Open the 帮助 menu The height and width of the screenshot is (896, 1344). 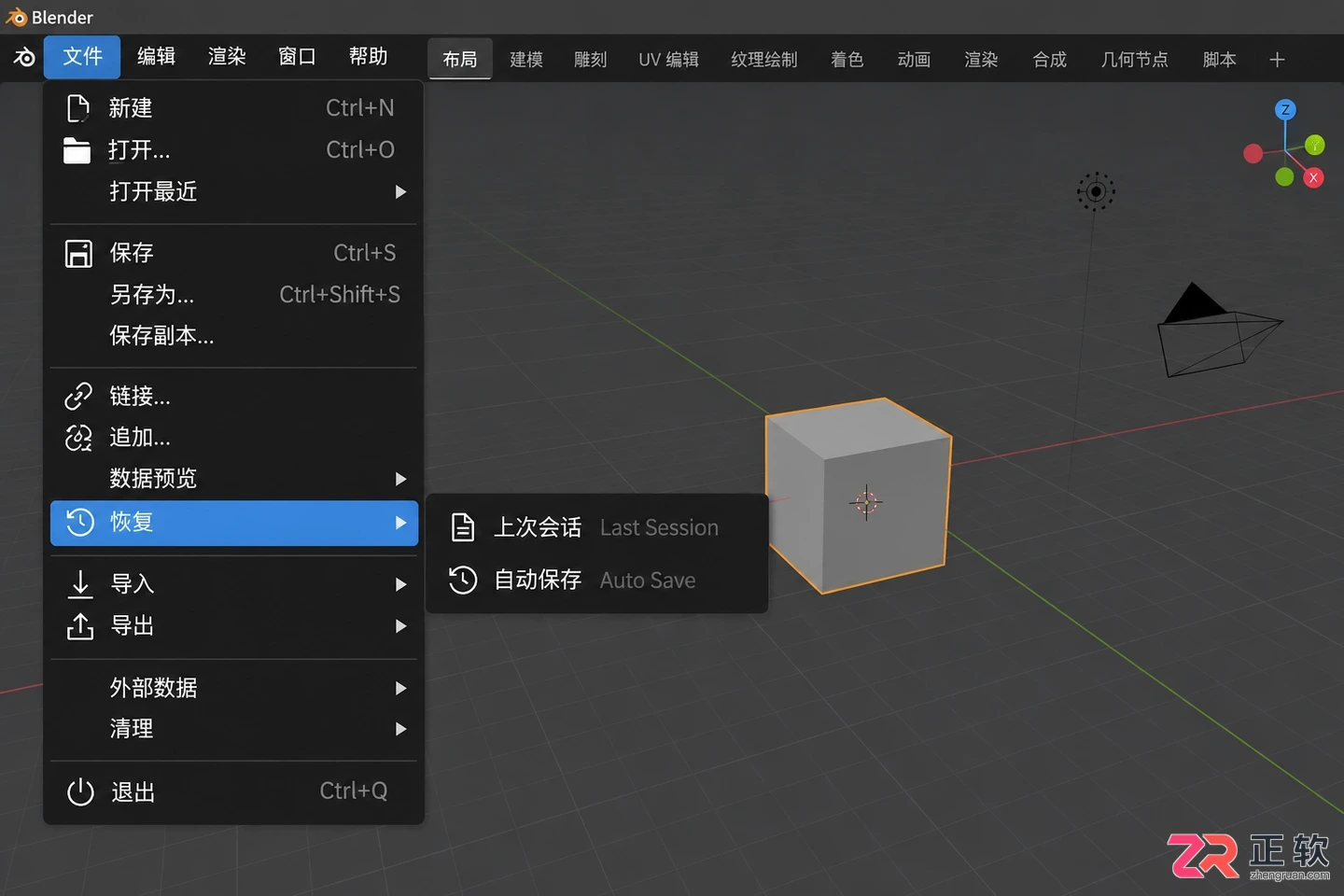click(x=368, y=57)
